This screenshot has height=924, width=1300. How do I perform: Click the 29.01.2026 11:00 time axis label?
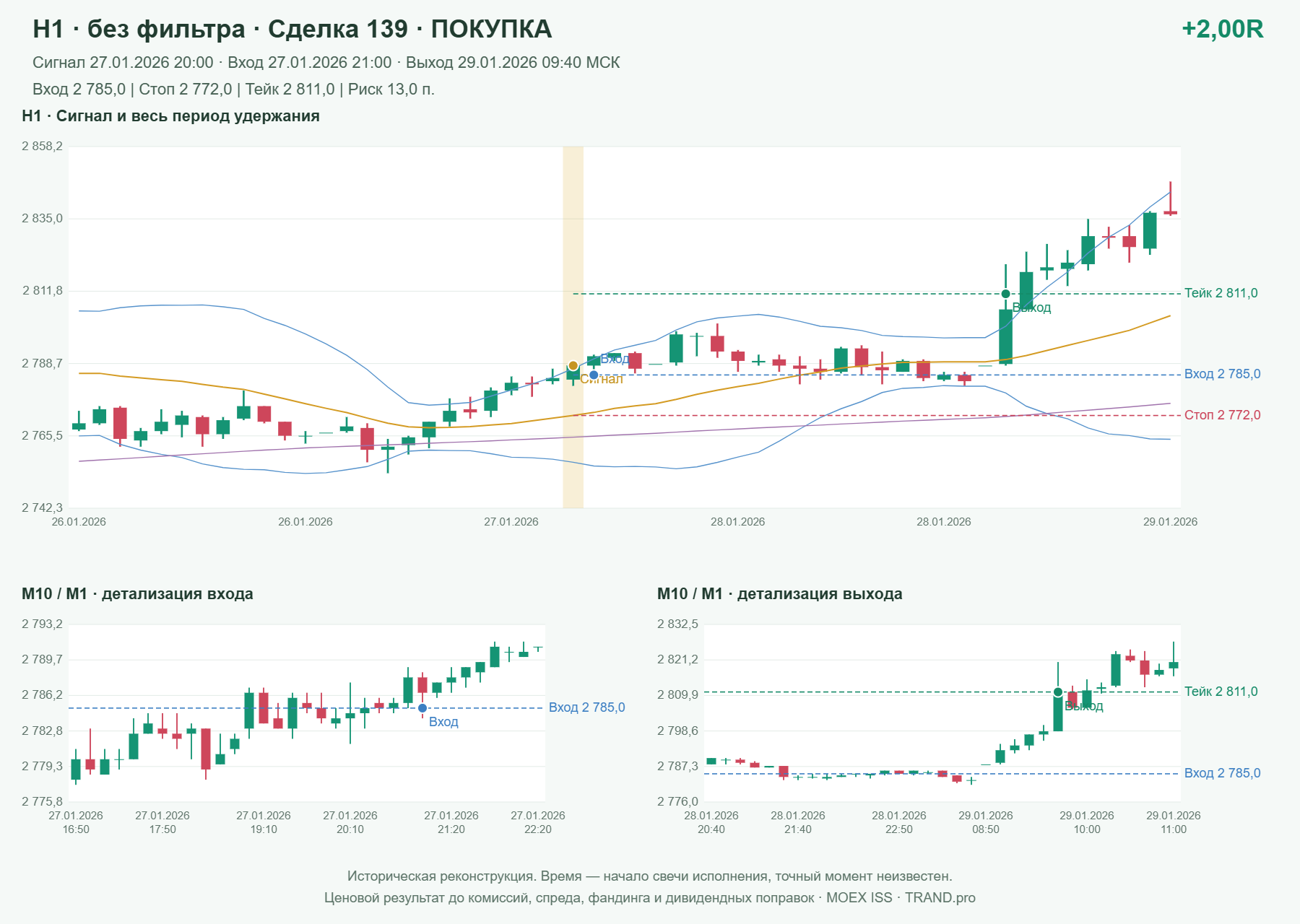pos(1174,822)
